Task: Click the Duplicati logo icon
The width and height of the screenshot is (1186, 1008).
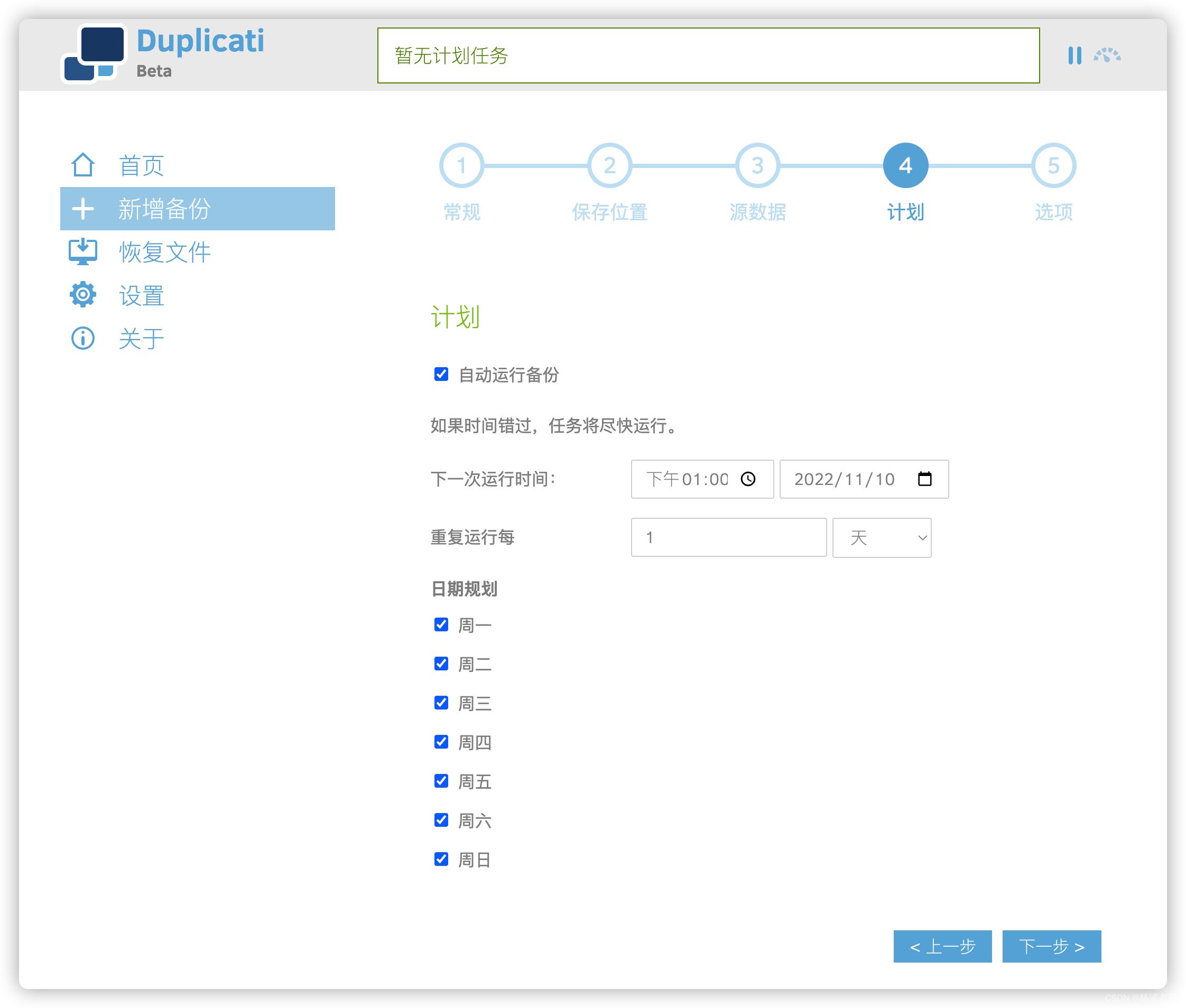Action: tap(93, 54)
